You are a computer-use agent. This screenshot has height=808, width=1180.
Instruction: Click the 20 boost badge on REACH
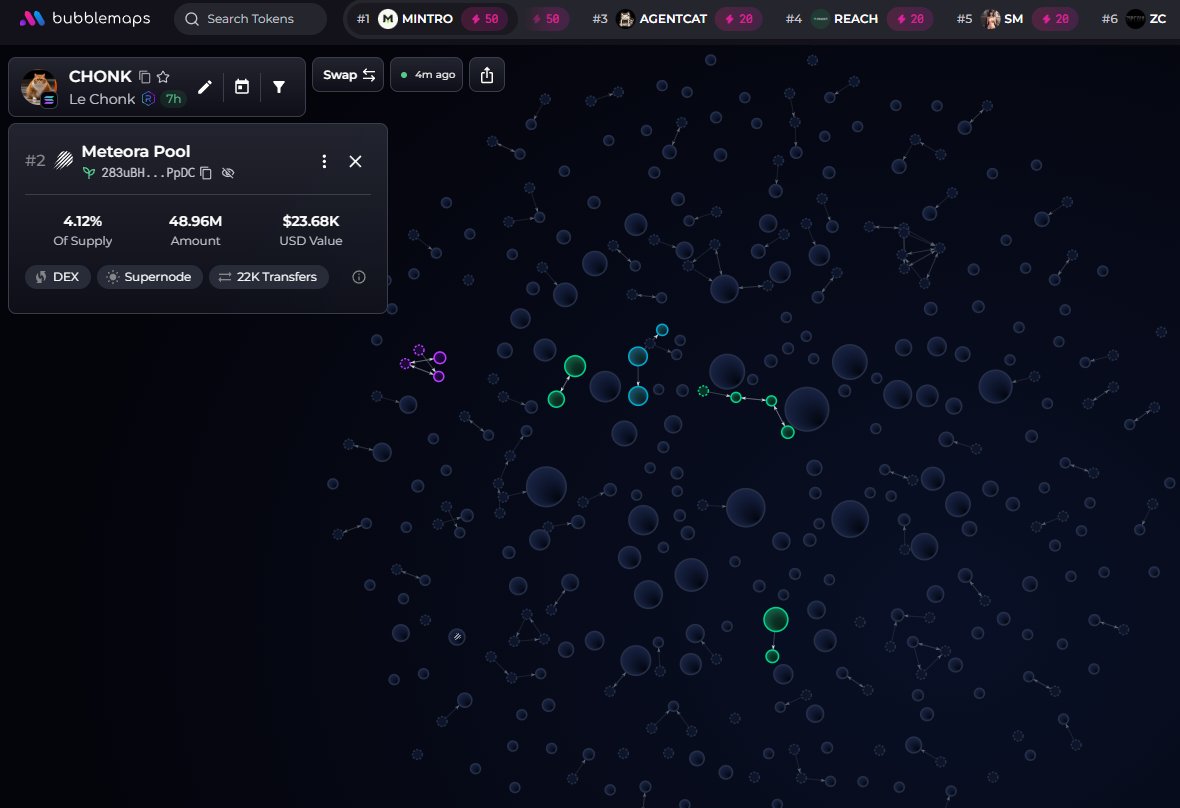(910, 19)
